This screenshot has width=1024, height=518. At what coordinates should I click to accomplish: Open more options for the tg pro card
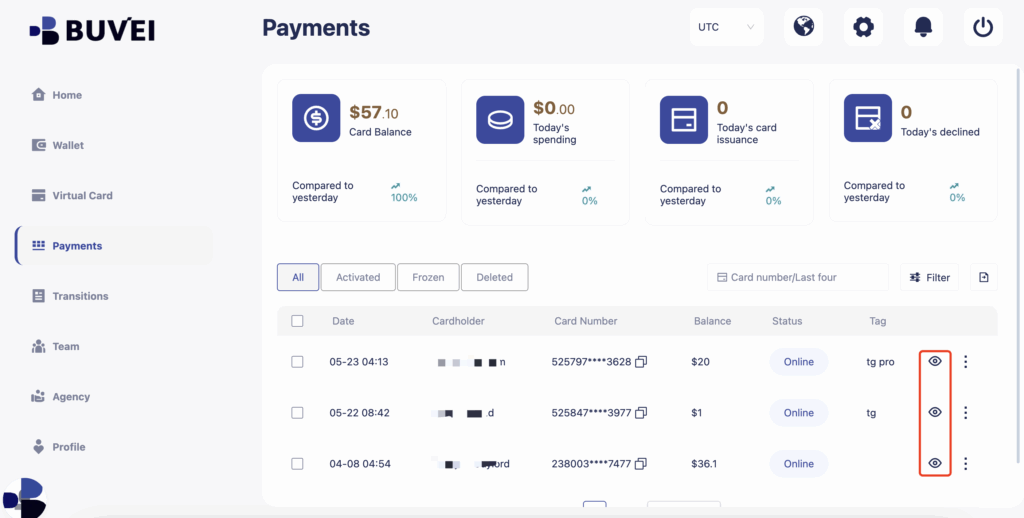tap(966, 362)
